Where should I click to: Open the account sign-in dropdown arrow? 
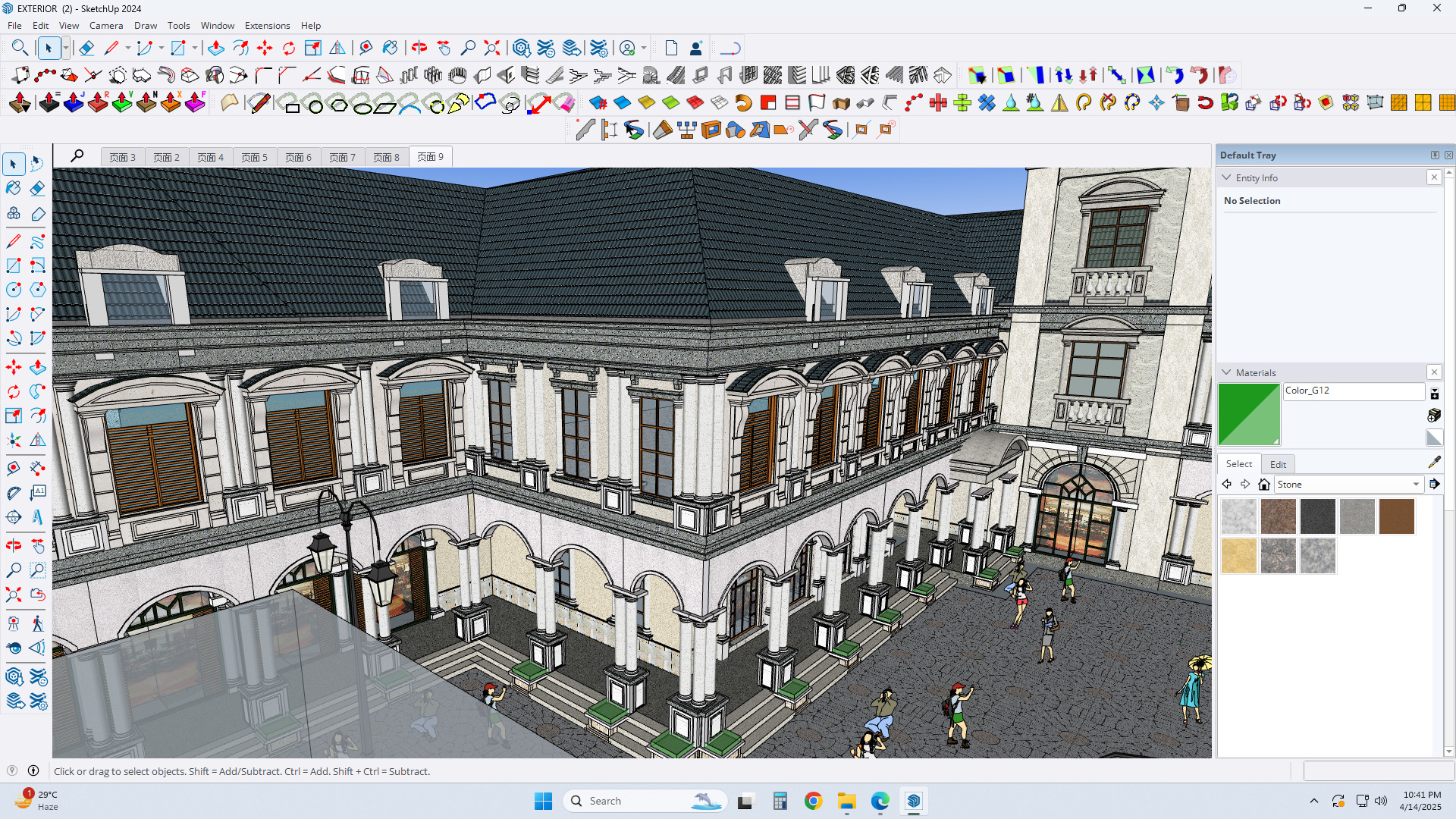click(x=644, y=49)
